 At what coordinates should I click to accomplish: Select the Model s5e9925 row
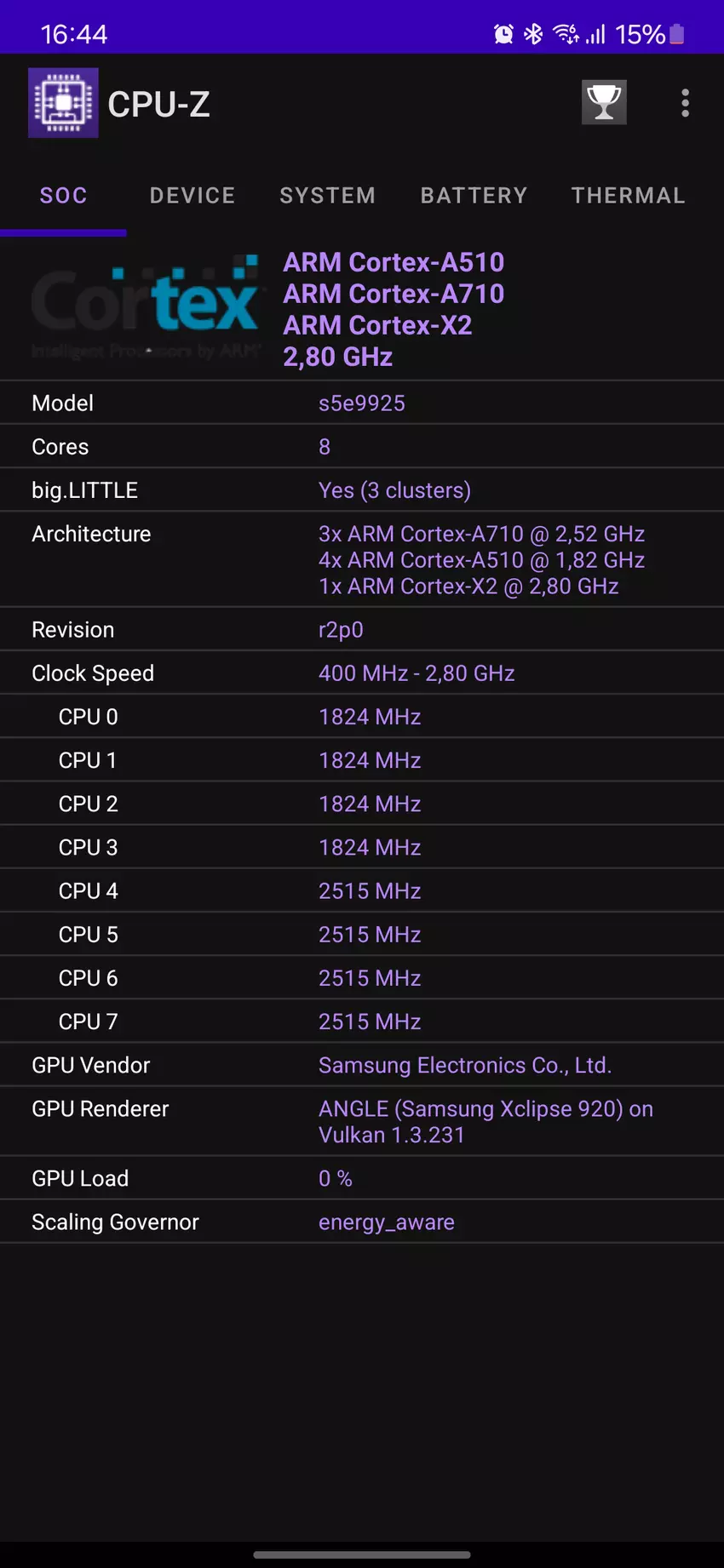click(x=362, y=403)
